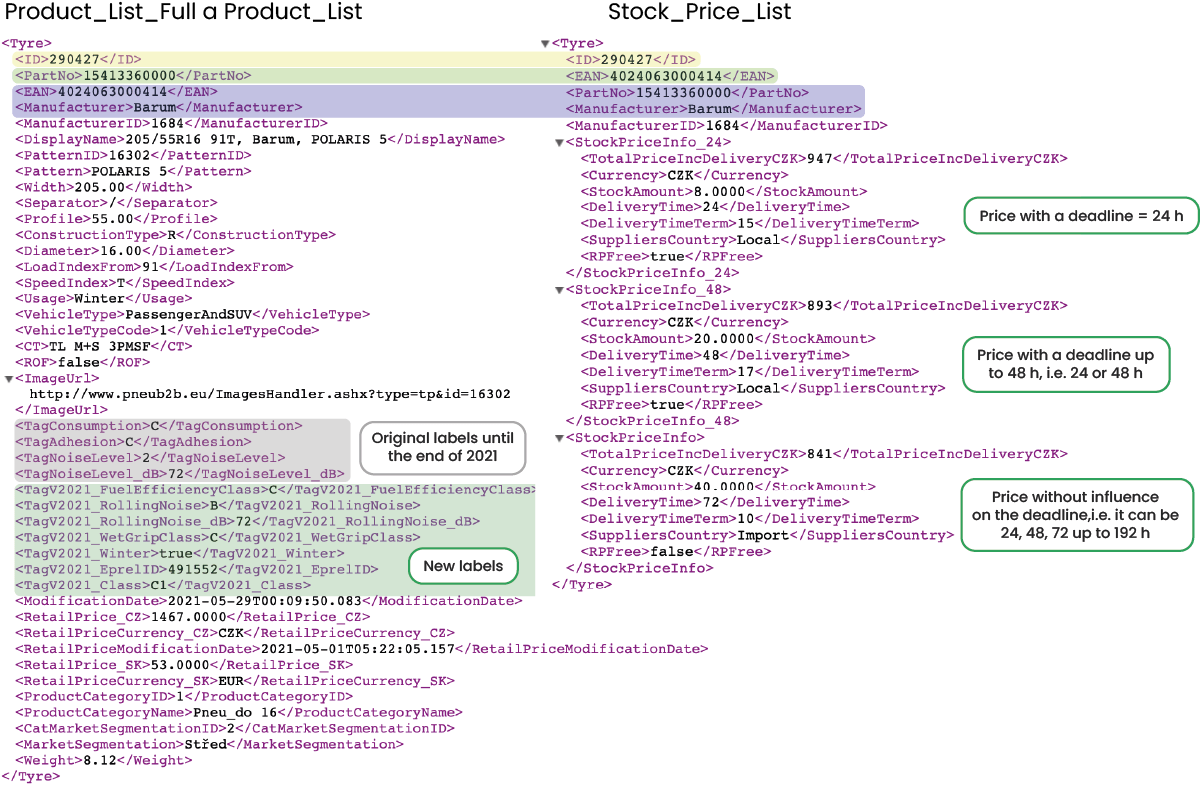Click 'Original labels until the end of 2021' callout

coord(442,447)
